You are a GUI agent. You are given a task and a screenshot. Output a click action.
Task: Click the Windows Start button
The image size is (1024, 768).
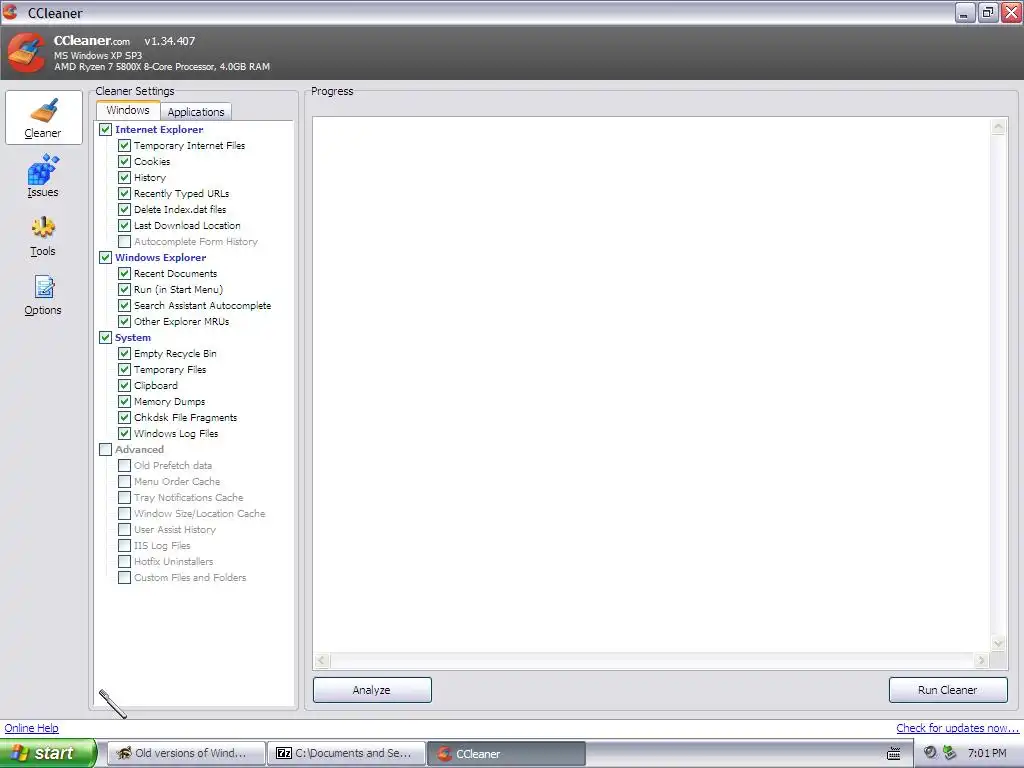[x=48, y=753]
